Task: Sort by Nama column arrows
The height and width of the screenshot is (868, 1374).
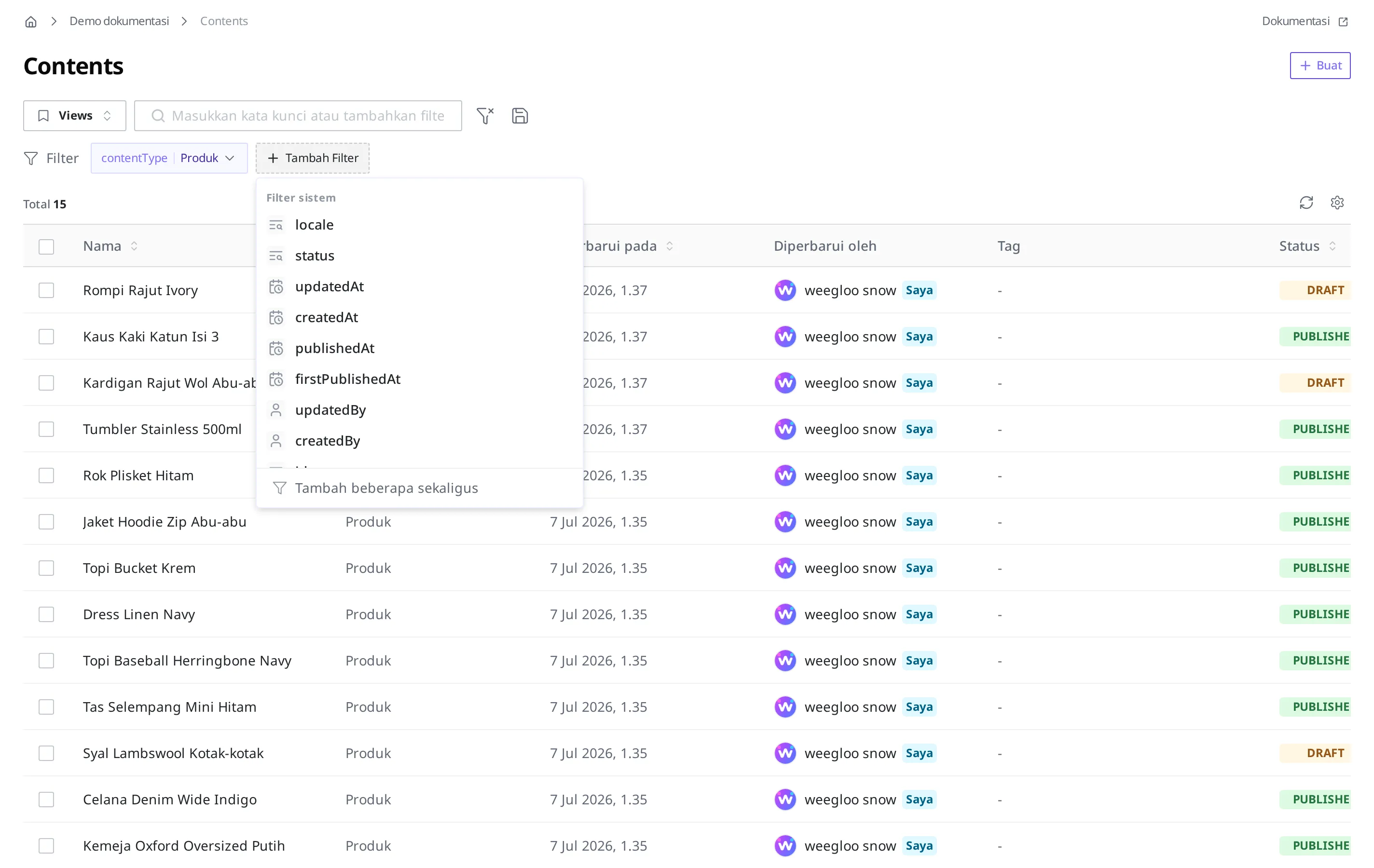Action: click(x=134, y=246)
